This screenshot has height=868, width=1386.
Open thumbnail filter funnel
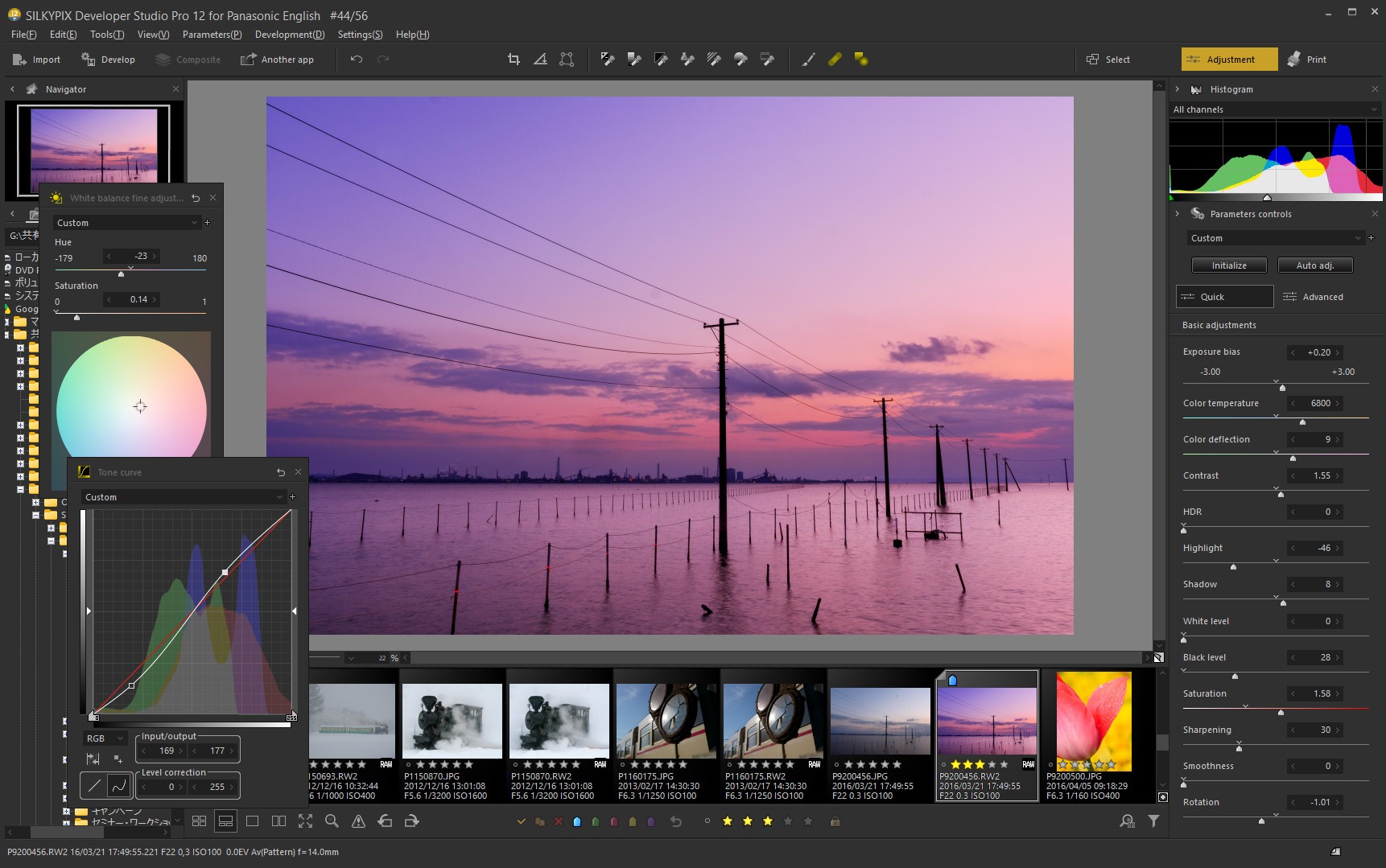pyautogui.click(x=1153, y=821)
